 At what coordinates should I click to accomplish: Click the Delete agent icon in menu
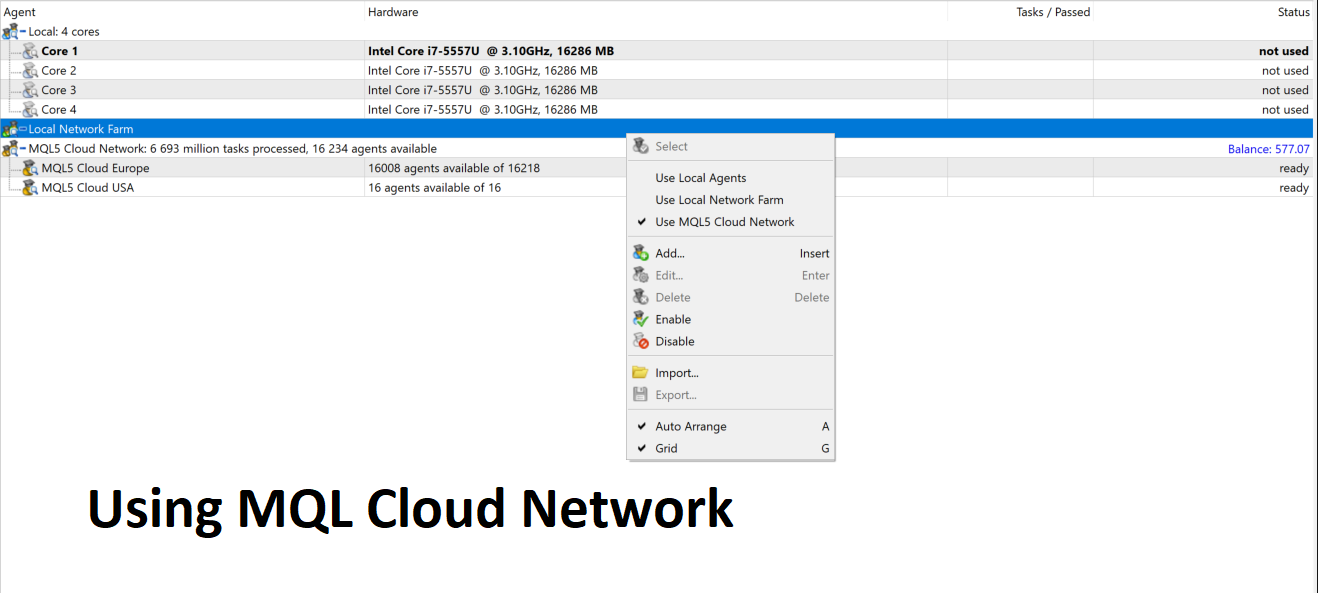[641, 297]
